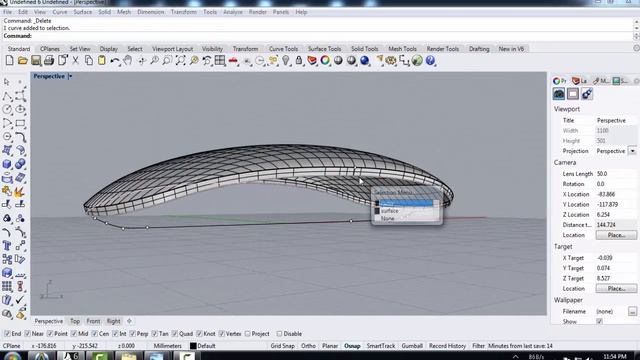Image resolution: width=640 pixels, height=360 pixels.
Task: Click the Place button for Camera Location
Action: point(616,235)
